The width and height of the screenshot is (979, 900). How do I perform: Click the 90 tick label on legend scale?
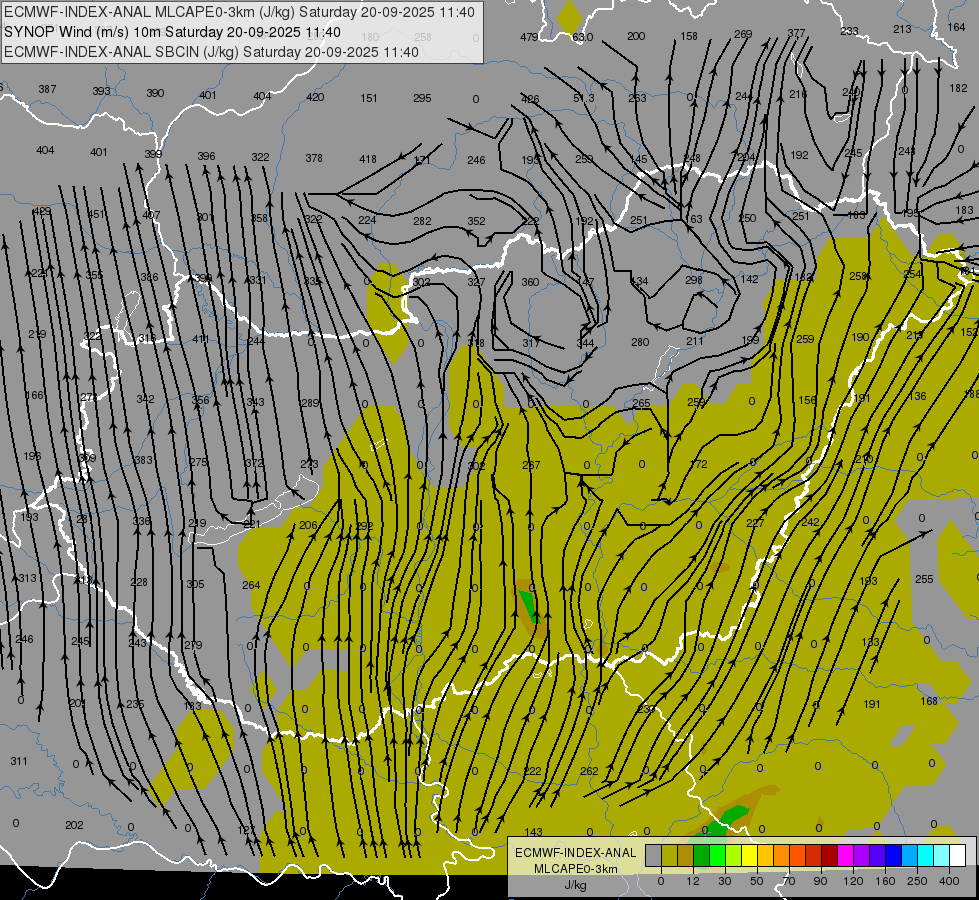(x=820, y=881)
